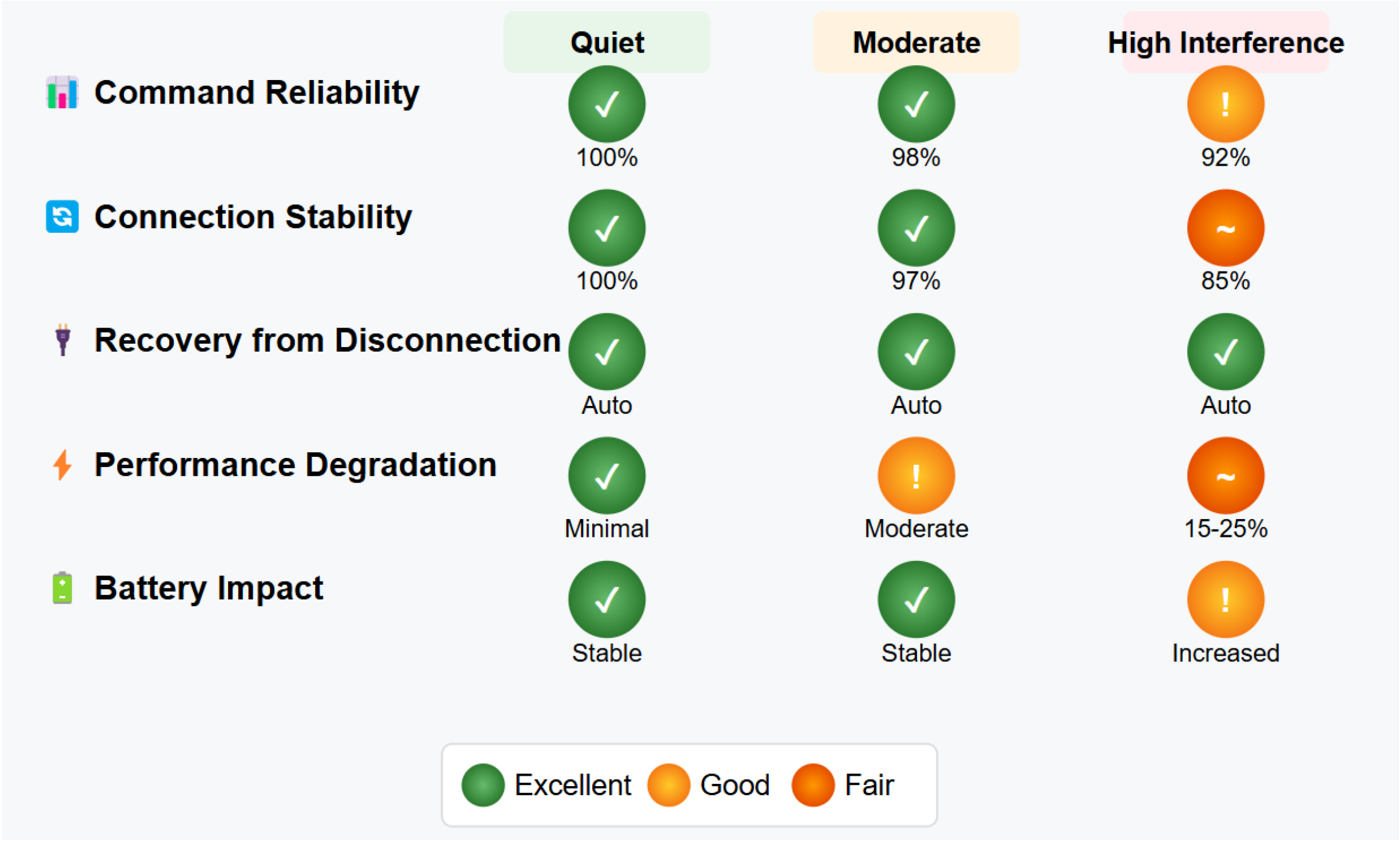
Task: Click the Command Reliability row label
Action: coord(257,92)
